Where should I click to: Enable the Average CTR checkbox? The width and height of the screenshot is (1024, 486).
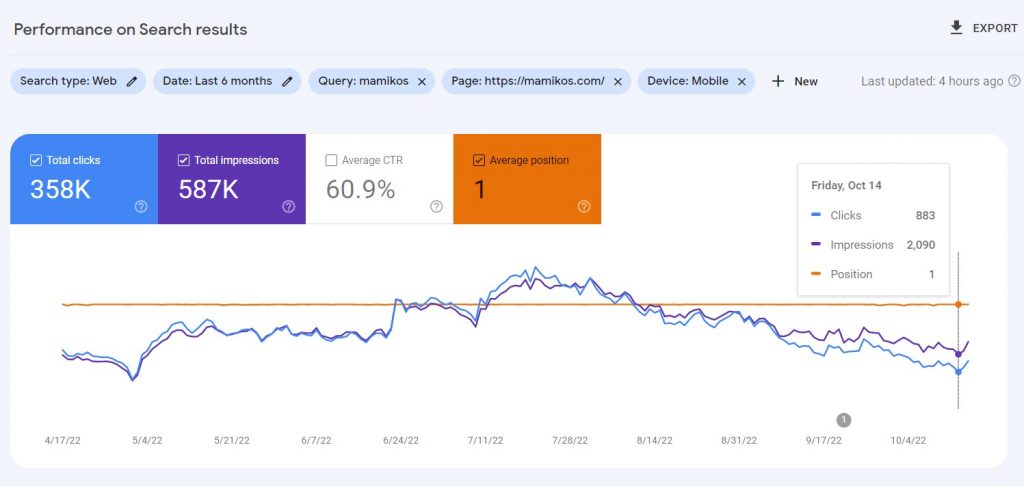[x=331, y=160]
